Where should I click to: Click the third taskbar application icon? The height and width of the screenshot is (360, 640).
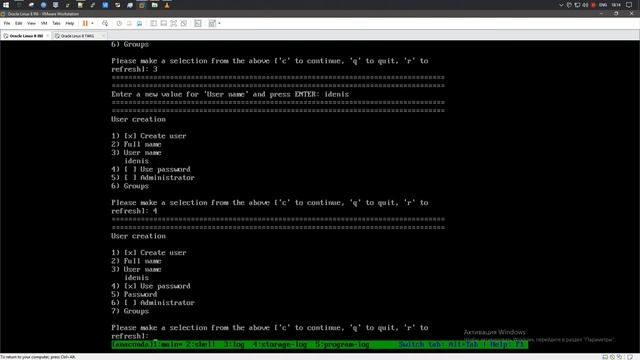(31, 5)
